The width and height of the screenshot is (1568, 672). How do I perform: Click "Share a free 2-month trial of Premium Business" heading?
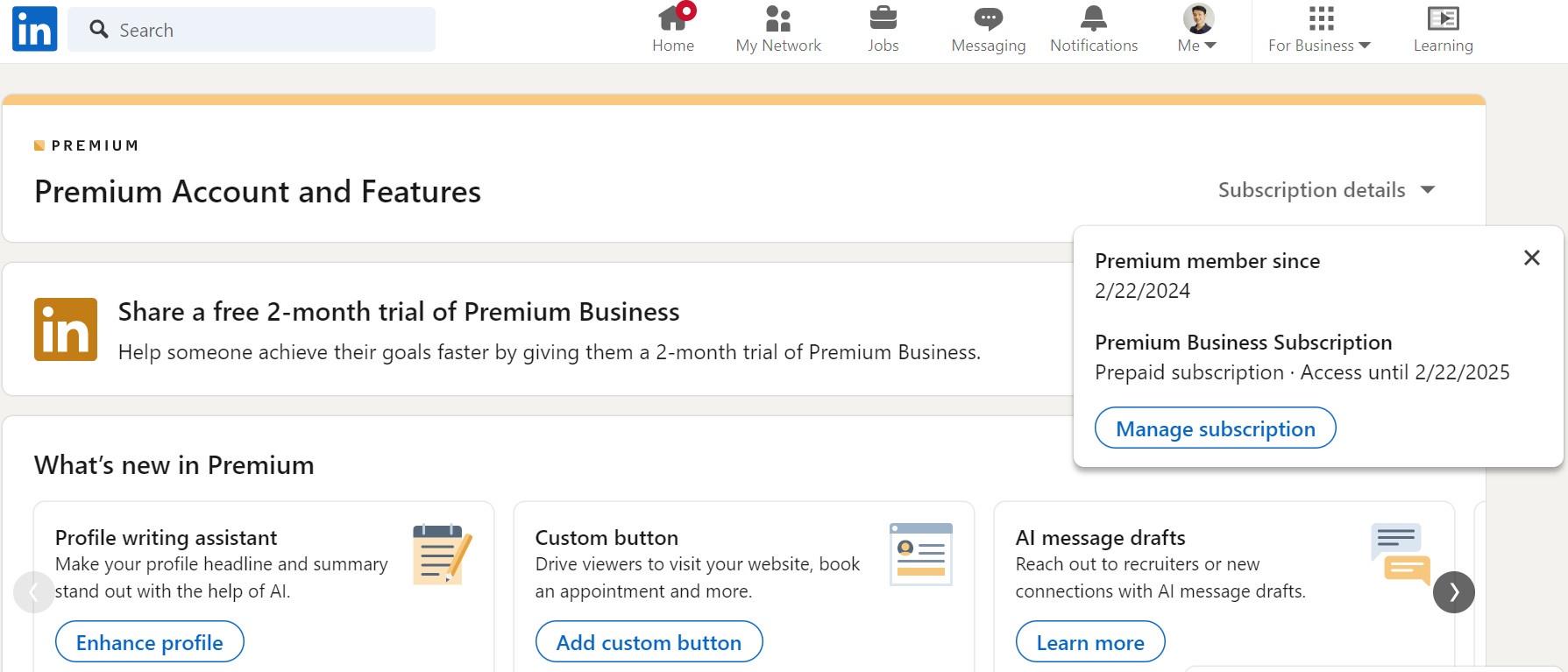[399, 312]
